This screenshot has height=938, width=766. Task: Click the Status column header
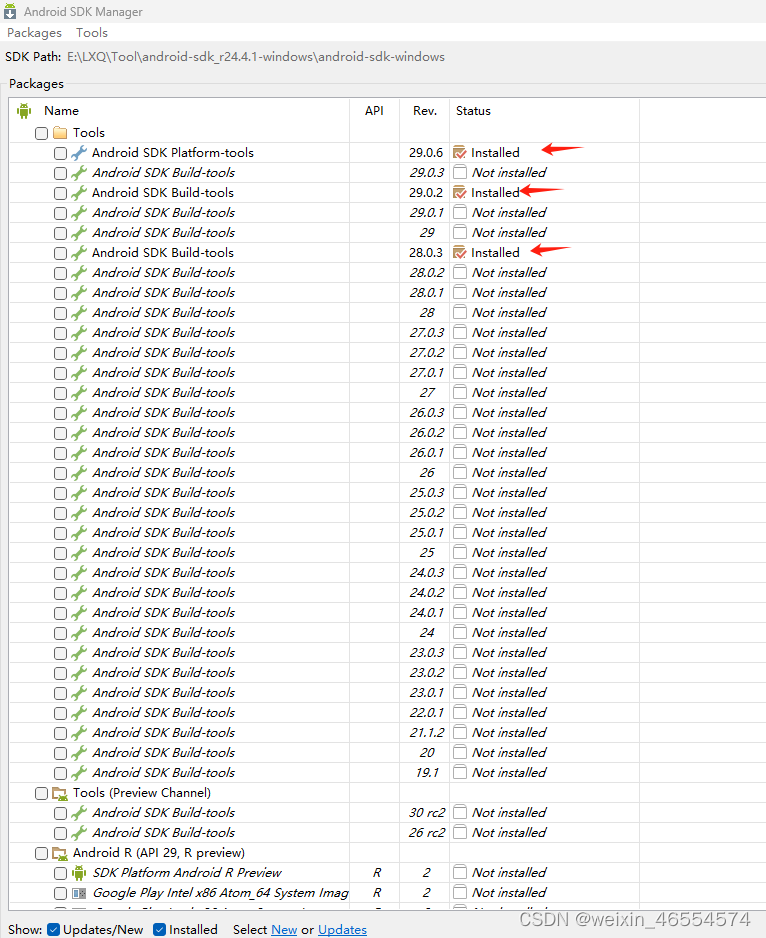[473, 111]
